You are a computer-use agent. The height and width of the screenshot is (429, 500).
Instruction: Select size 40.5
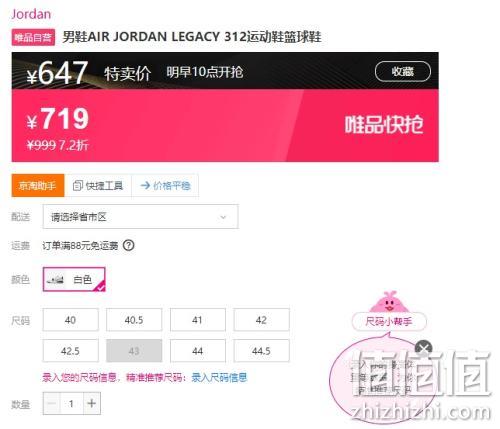tap(134, 320)
